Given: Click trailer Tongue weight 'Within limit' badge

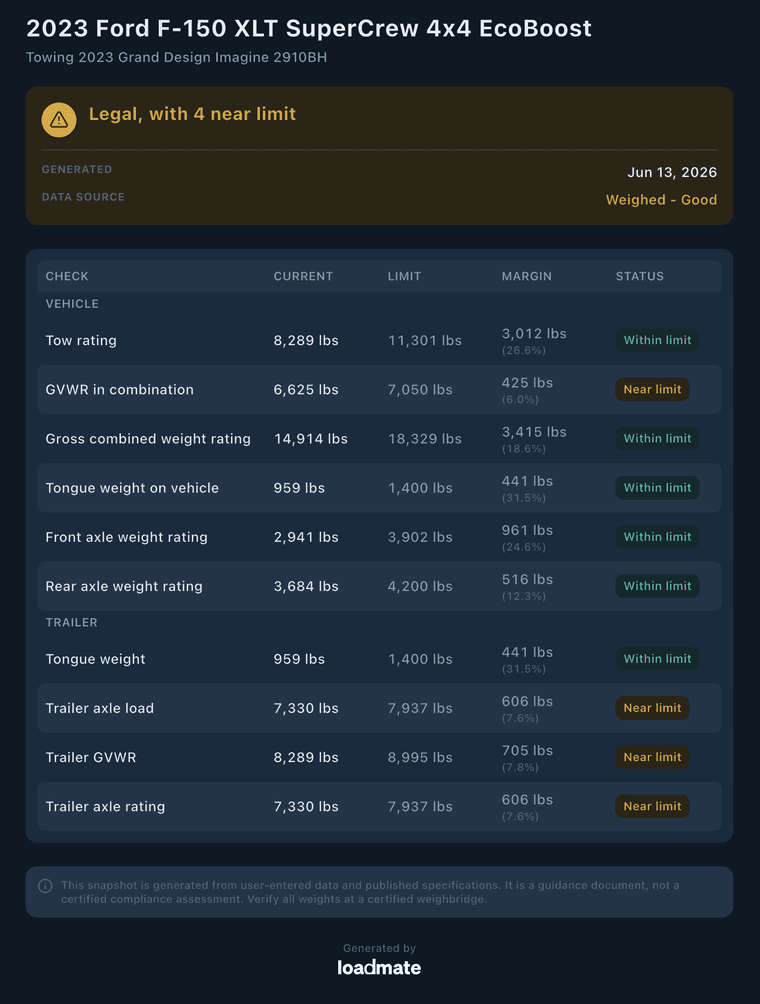Looking at the screenshot, I should [x=658, y=659].
